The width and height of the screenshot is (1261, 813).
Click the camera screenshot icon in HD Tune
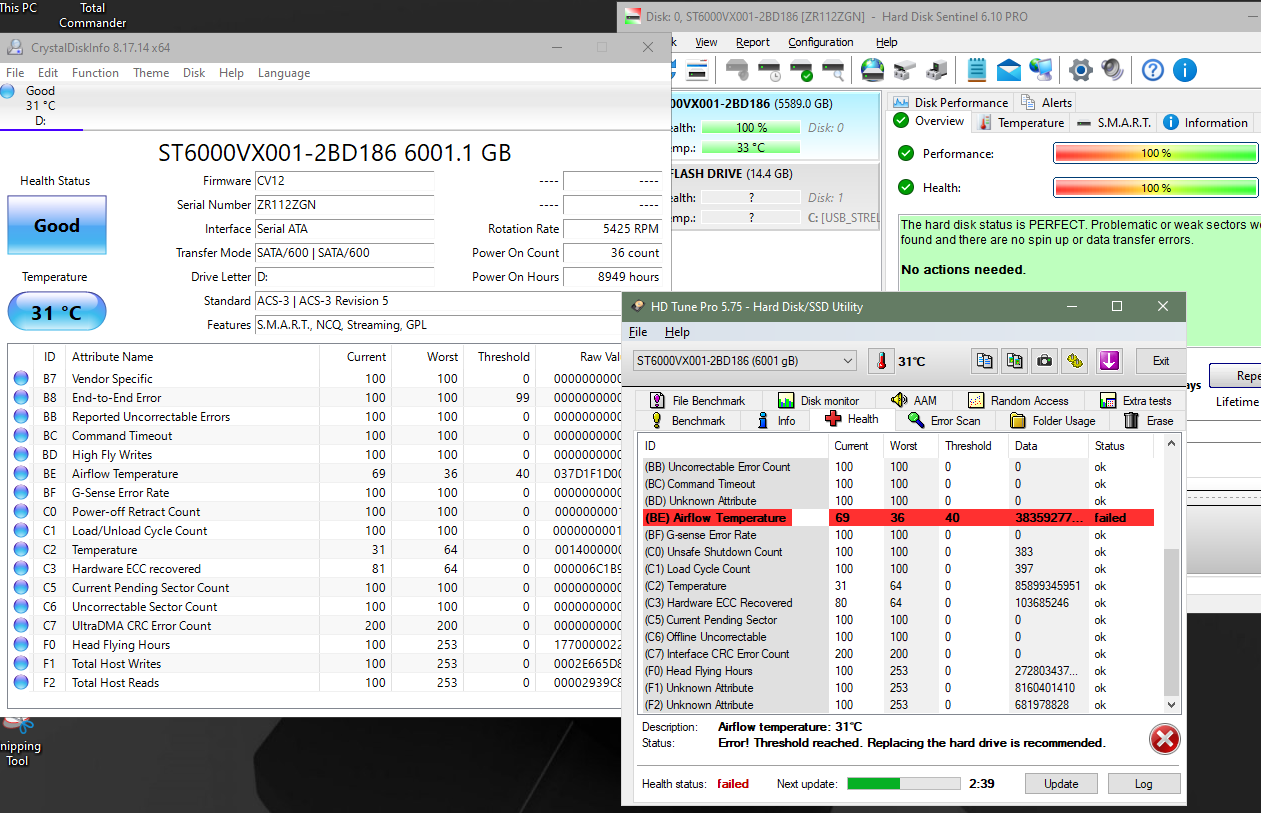click(x=1045, y=361)
